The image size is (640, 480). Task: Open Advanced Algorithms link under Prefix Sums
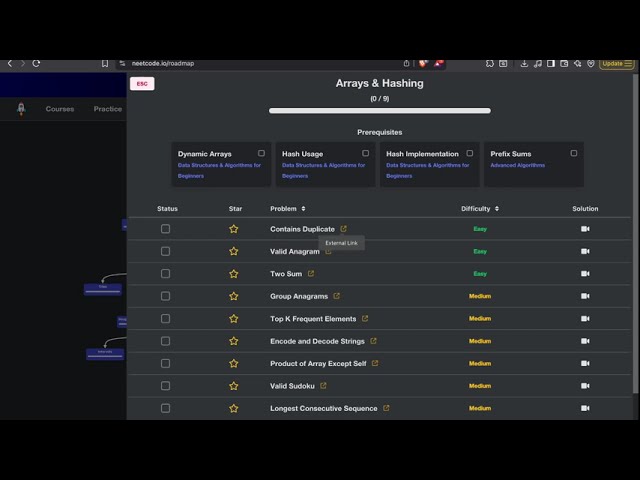click(518, 165)
